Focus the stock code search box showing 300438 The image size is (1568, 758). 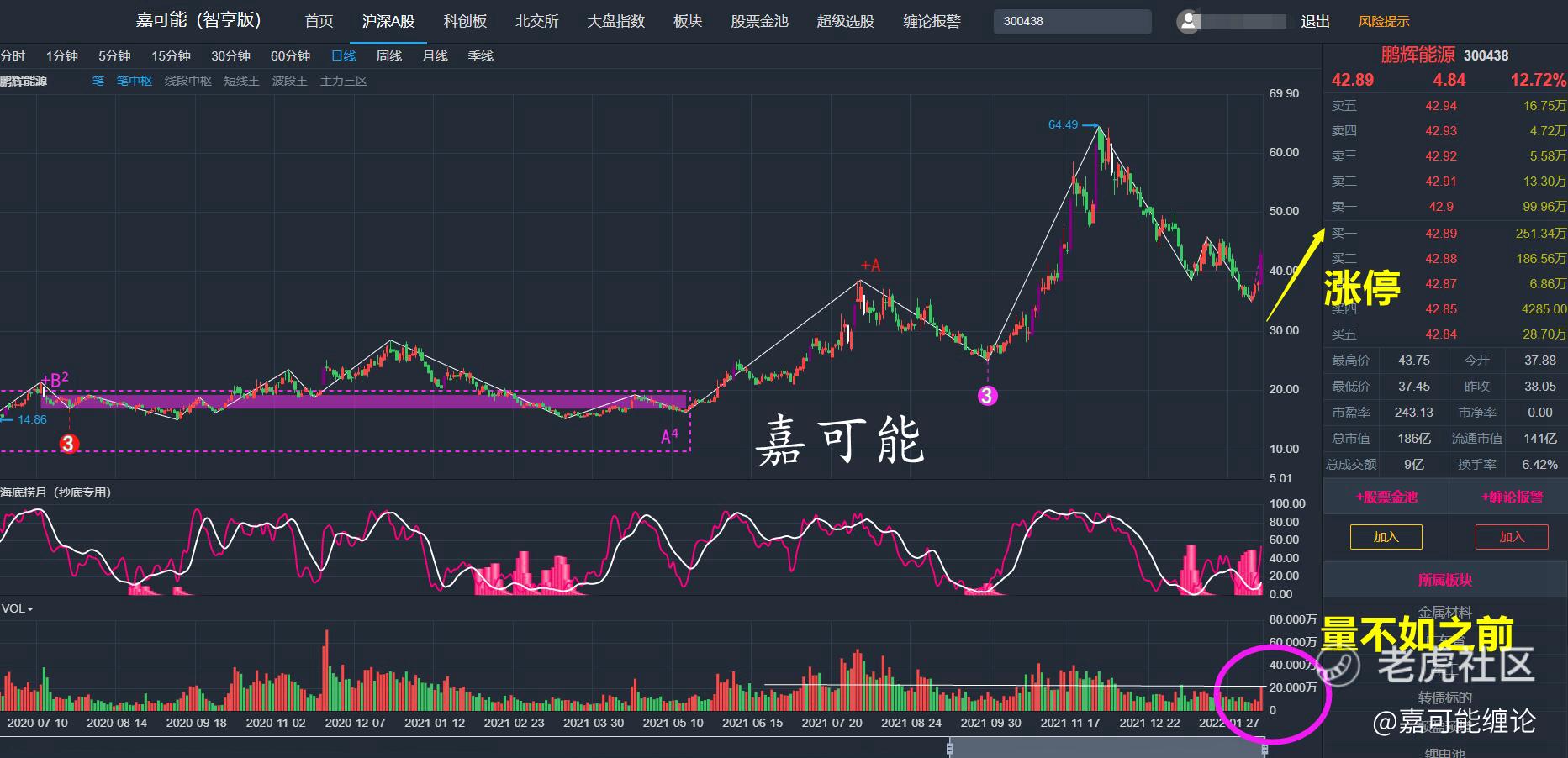tap(1073, 21)
